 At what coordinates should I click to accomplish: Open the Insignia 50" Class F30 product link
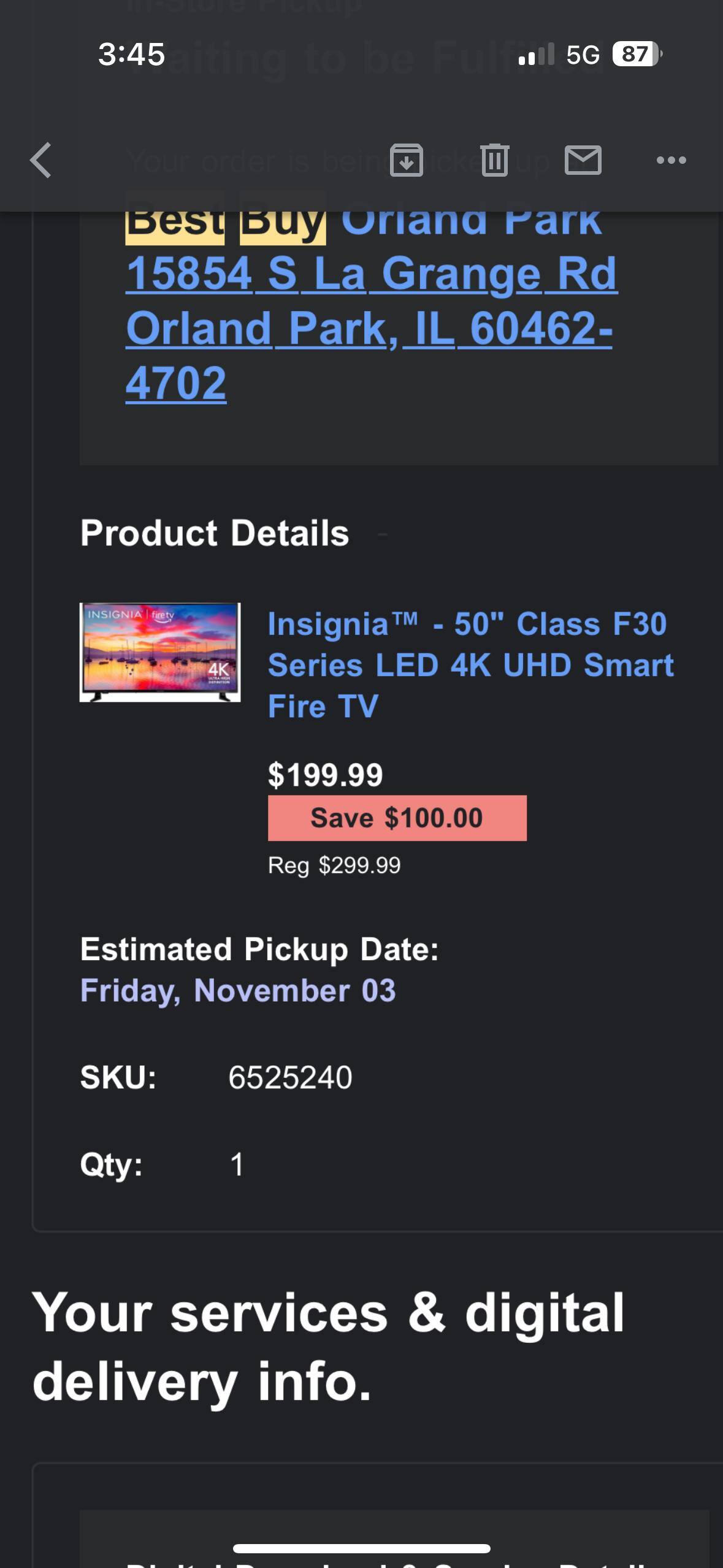470,665
